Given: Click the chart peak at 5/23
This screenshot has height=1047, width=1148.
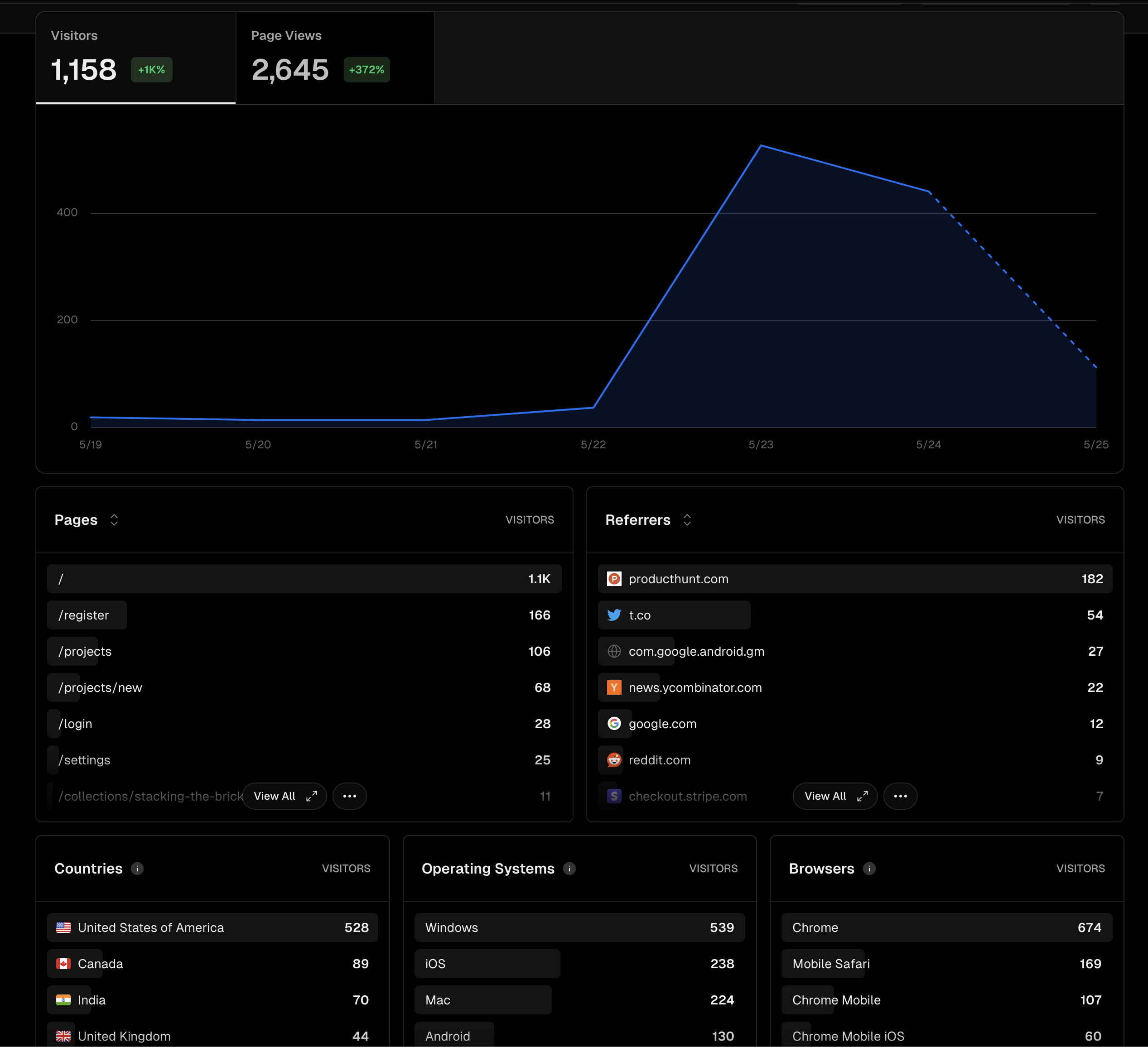Looking at the screenshot, I should click(x=762, y=146).
